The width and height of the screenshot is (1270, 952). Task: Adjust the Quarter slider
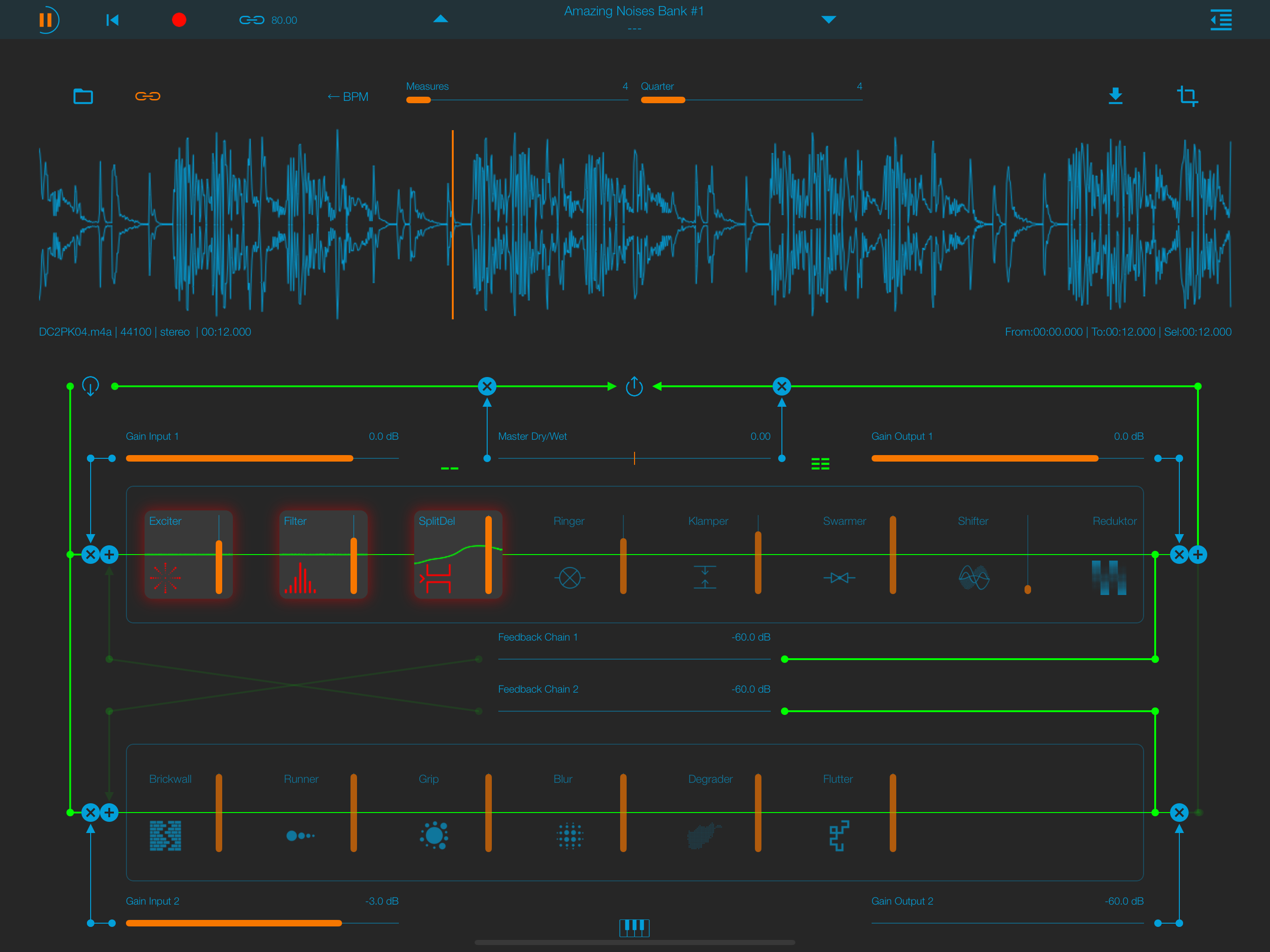[x=752, y=100]
